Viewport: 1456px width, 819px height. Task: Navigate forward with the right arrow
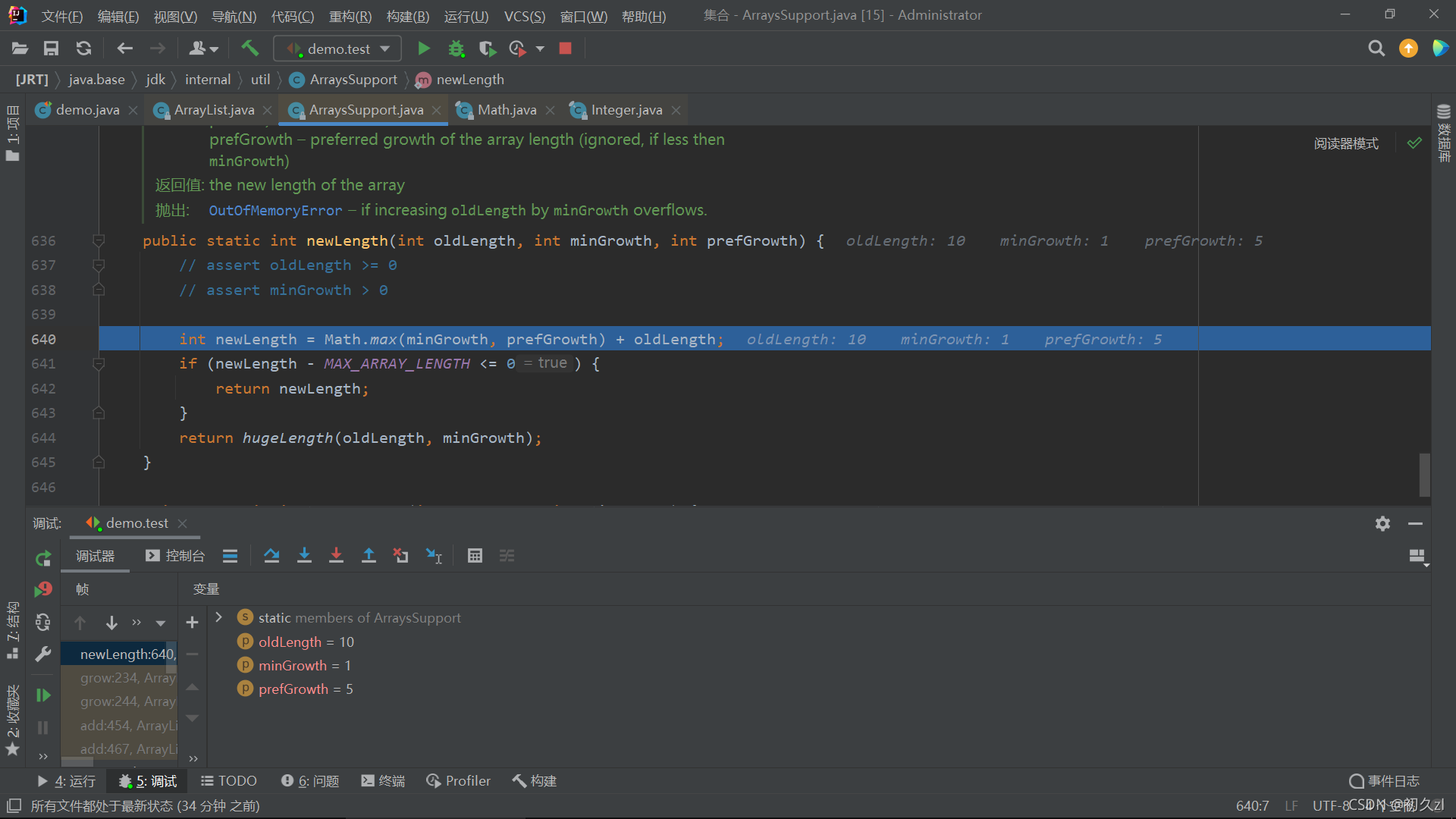pos(157,49)
